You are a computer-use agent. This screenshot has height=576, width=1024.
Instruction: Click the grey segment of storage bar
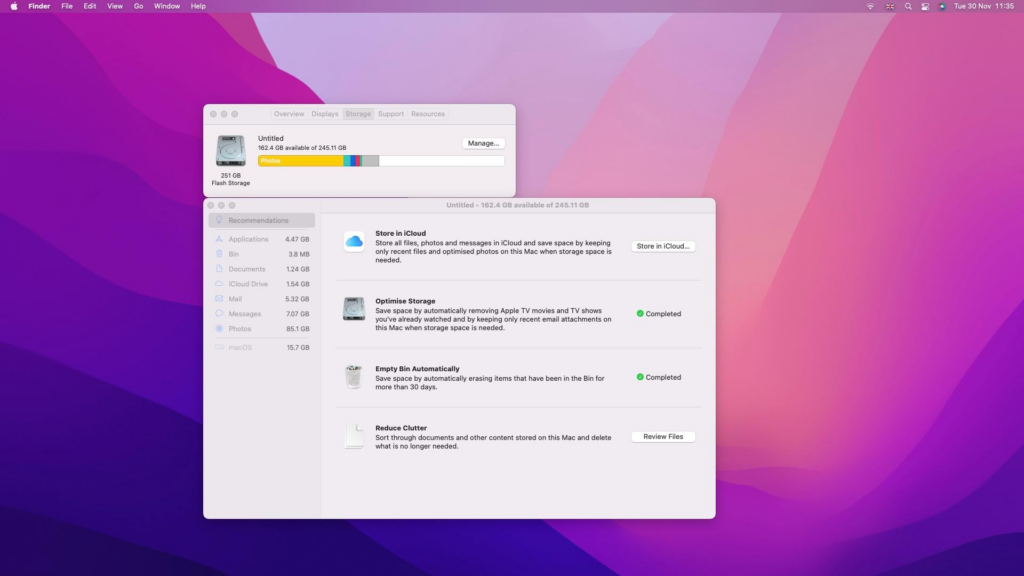tap(370, 161)
